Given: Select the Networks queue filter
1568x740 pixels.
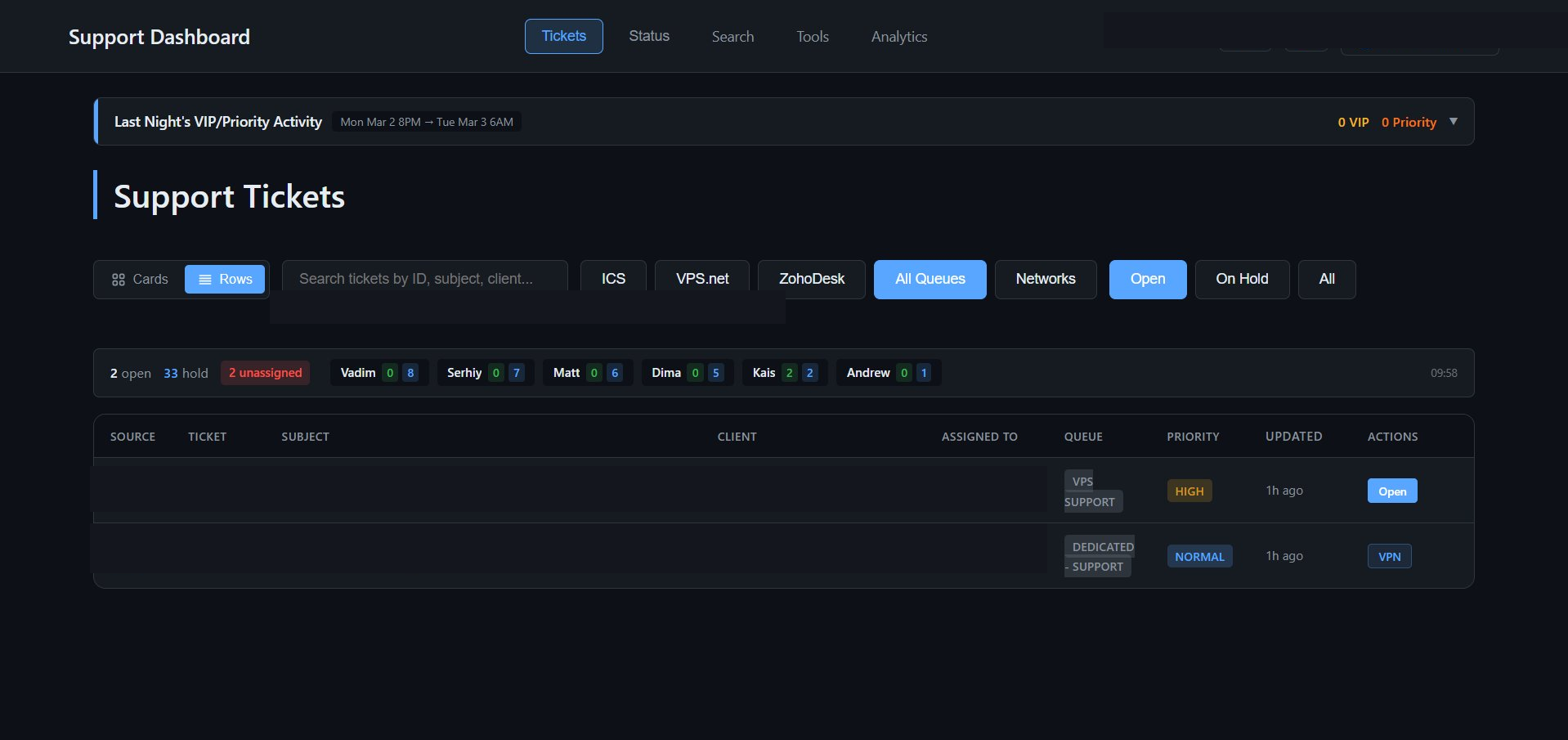Looking at the screenshot, I should [x=1045, y=280].
